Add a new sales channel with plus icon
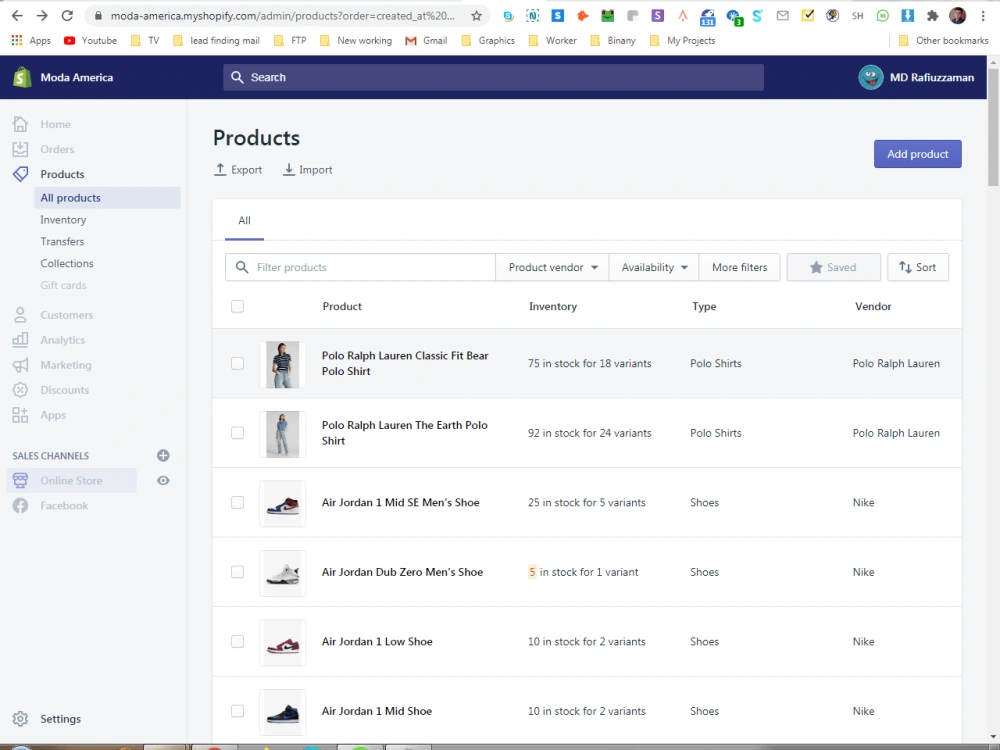This screenshot has height=750, width=1000. click(x=163, y=455)
